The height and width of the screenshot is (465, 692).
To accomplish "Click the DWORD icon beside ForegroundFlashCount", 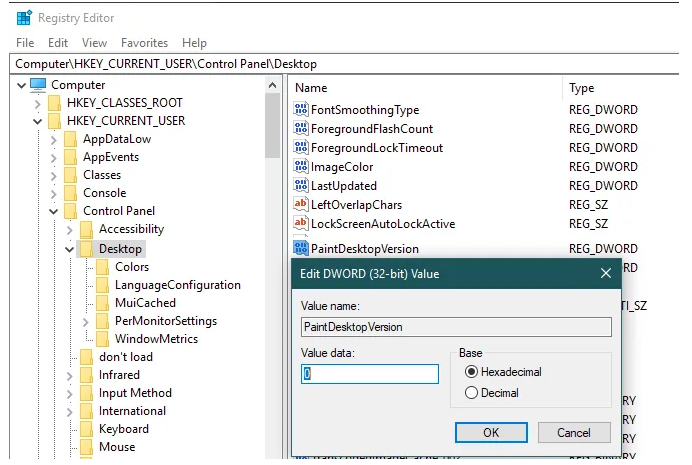I will tap(301, 128).
